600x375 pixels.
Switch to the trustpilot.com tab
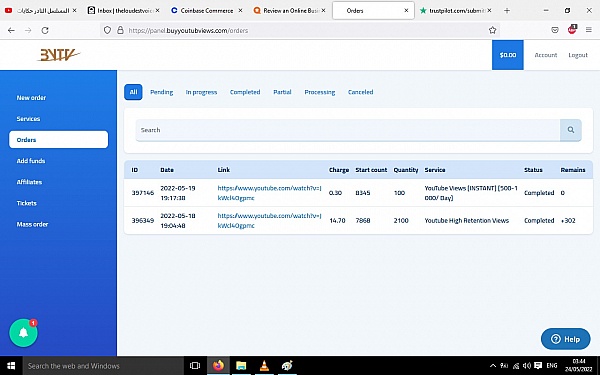(x=456, y=11)
